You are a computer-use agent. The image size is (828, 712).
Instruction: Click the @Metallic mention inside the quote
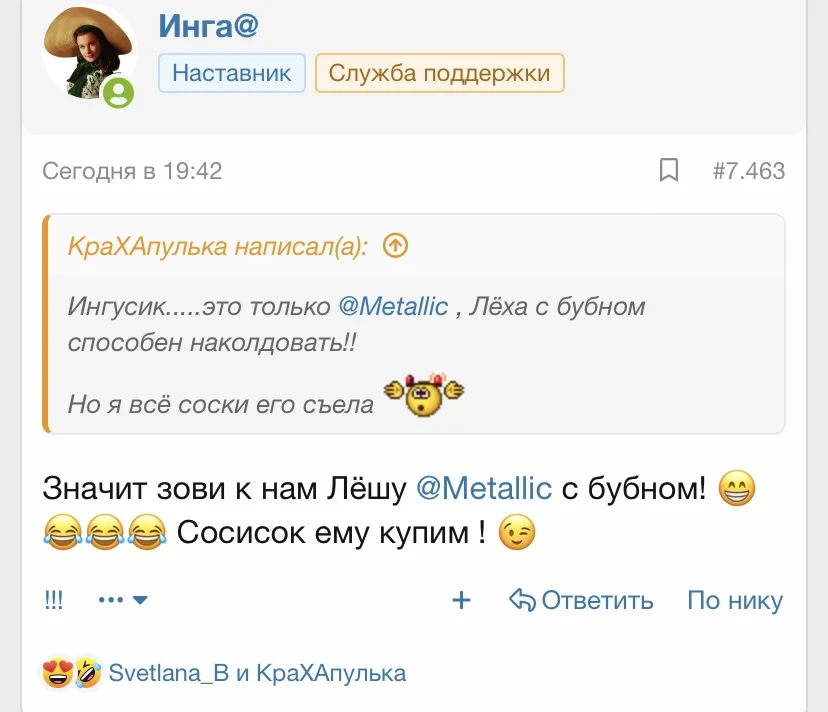[394, 306]
